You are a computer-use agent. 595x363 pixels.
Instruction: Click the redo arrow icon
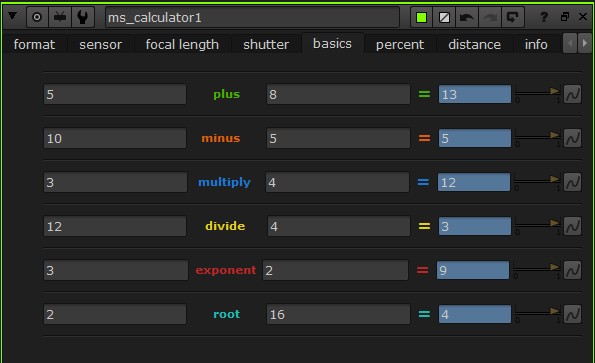tap(490, 17)
